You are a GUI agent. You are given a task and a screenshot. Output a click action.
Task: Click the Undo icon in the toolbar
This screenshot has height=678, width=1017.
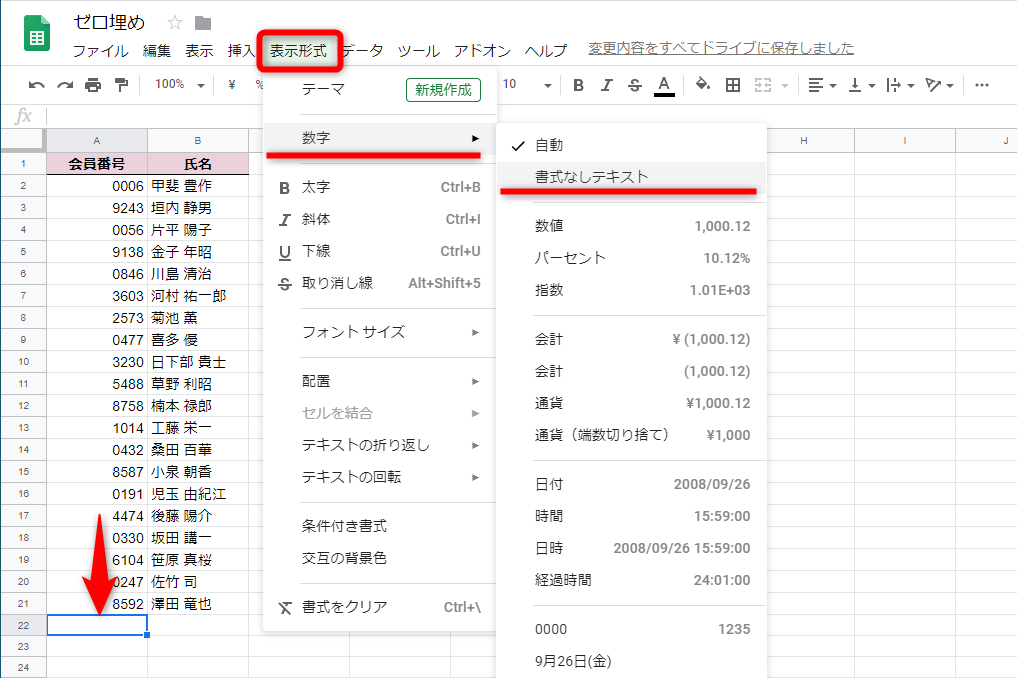pos(37,86)
